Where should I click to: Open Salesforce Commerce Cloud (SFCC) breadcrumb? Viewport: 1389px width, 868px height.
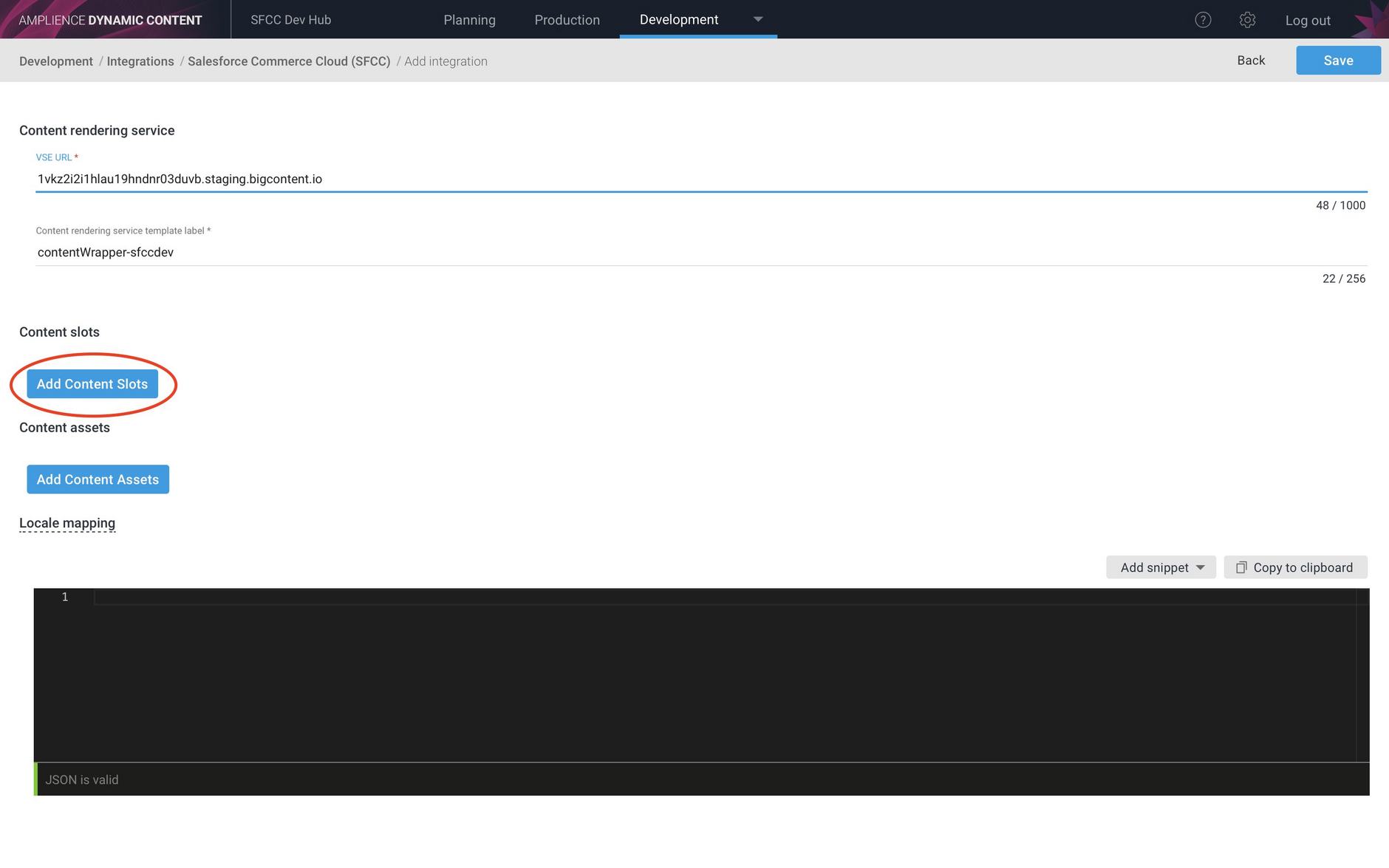(289, 61)
